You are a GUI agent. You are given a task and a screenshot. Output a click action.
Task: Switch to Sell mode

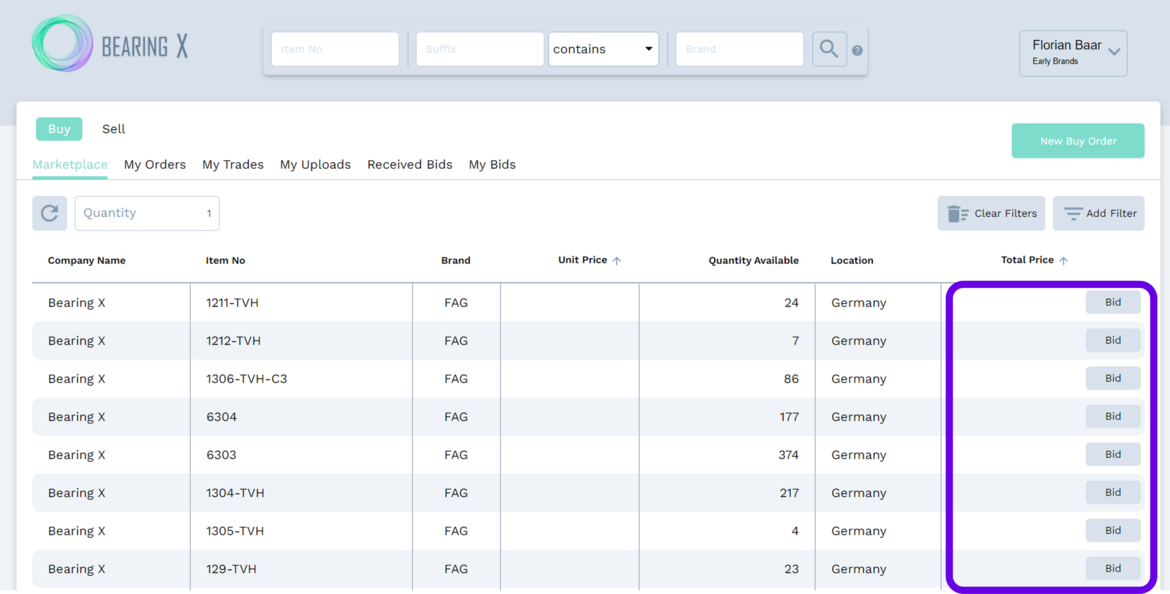[114, 129]
